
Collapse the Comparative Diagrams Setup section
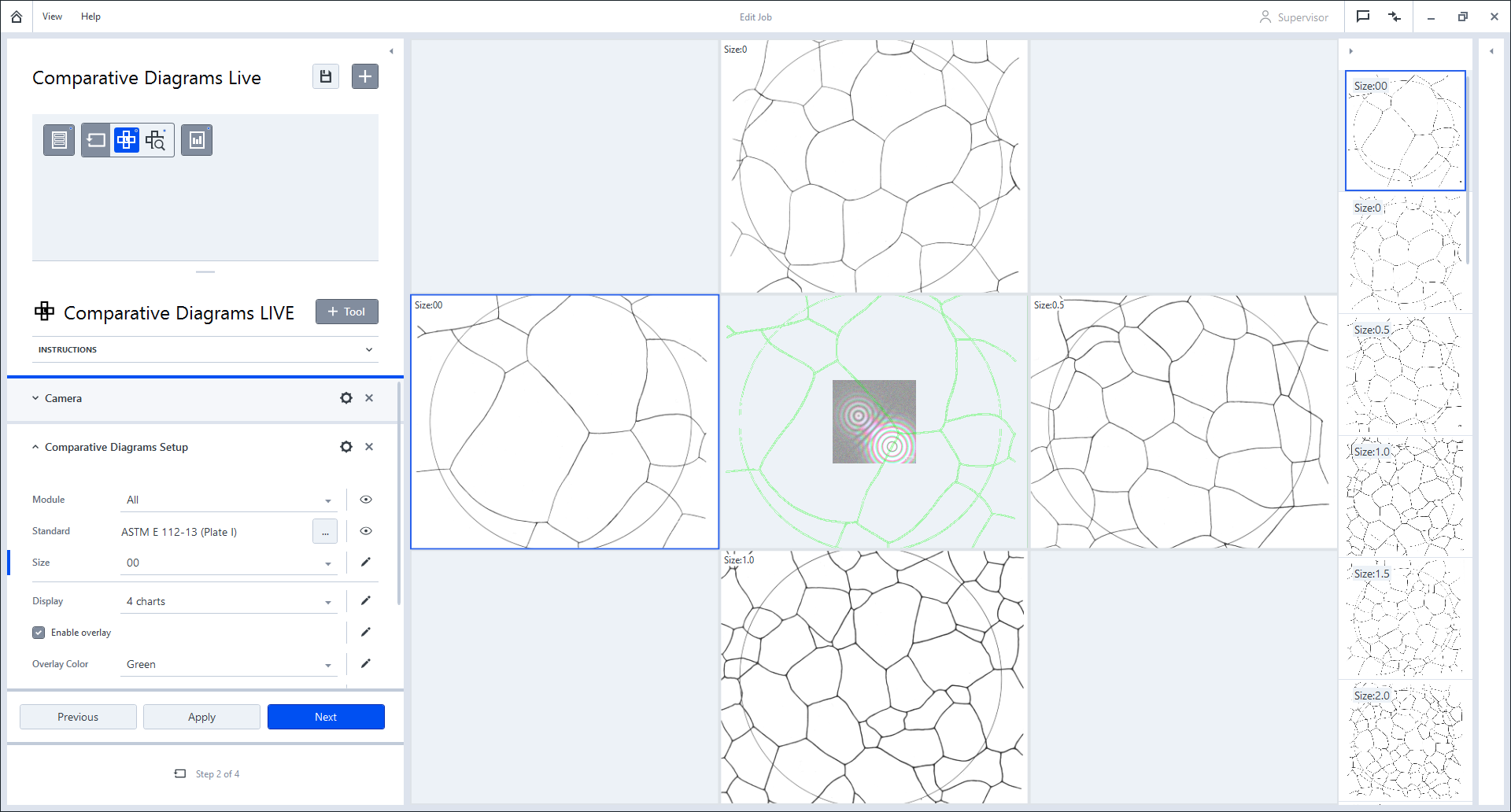35,446
